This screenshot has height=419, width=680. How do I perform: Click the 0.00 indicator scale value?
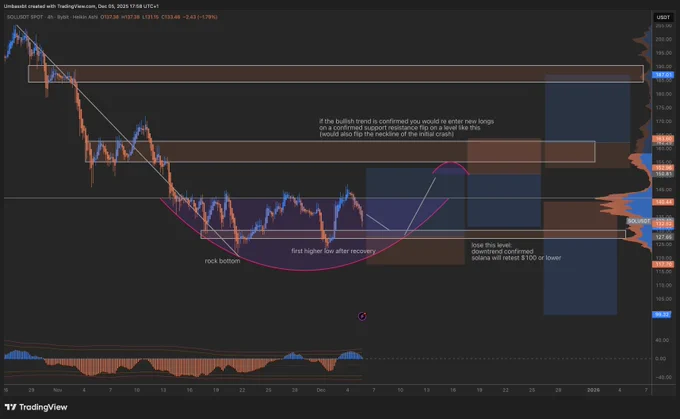tap(660, 359)
